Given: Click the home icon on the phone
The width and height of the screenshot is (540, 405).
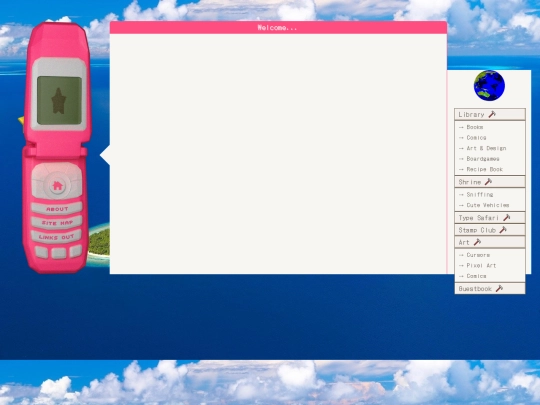Looking at the screenshot, I should (57, 186).
